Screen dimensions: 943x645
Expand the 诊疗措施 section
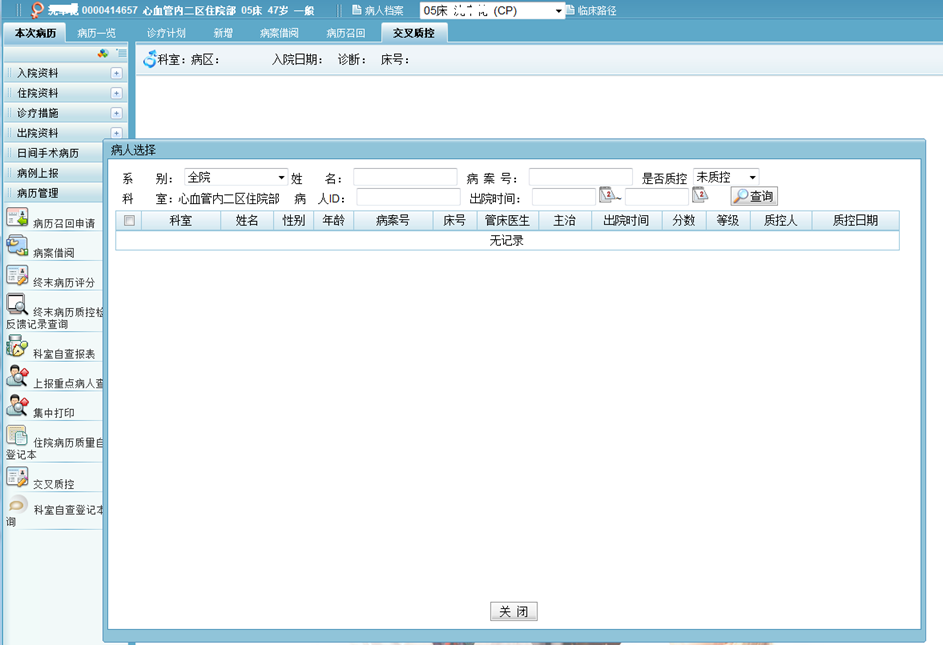[117, 113]
